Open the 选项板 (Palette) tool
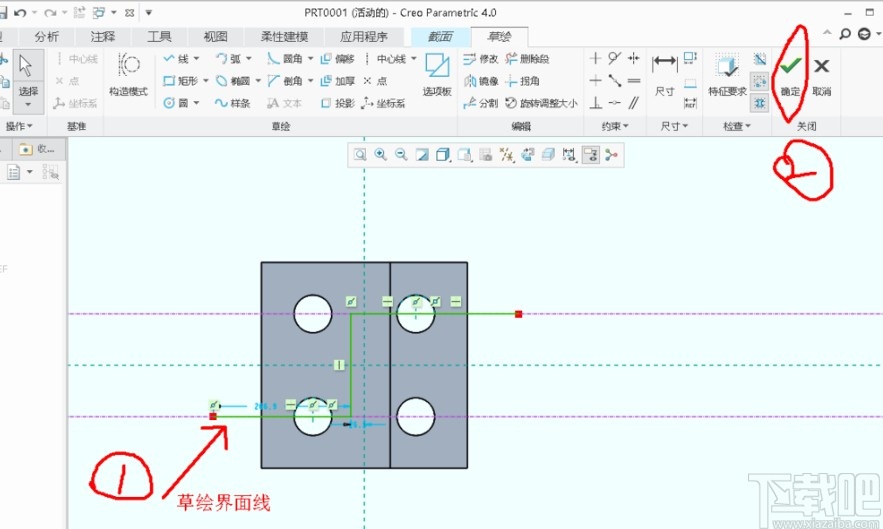Viewport: 883px width, 529px height. click(x=437, y=74)
